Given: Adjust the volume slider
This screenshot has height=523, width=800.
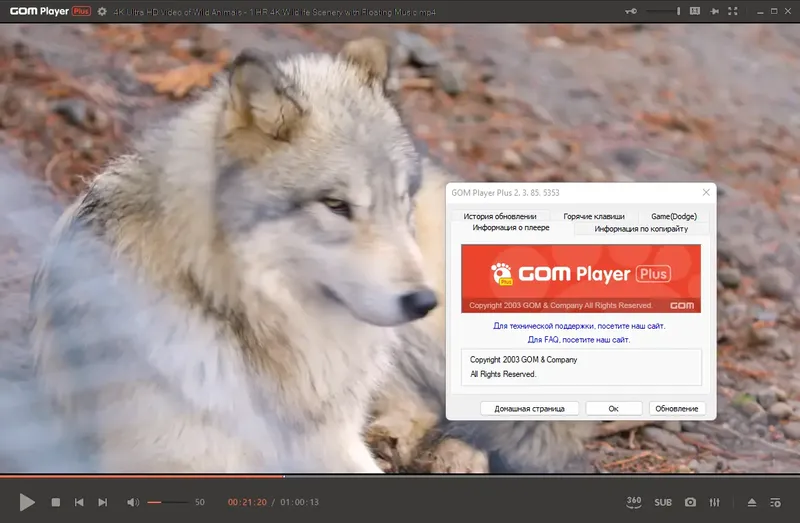Looking at the screenshot, I should click(168, 503).
